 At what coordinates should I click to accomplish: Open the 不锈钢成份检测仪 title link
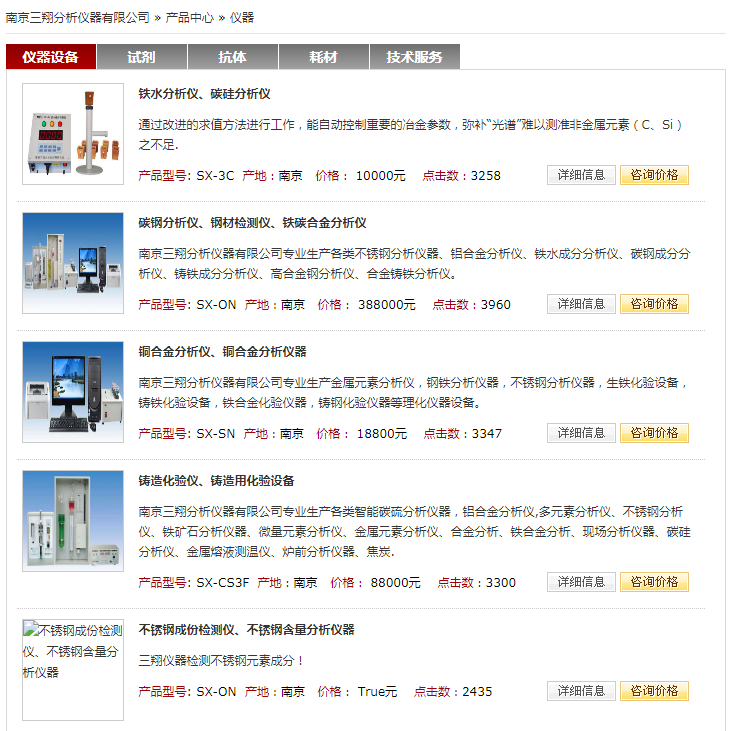coord(246,630)
